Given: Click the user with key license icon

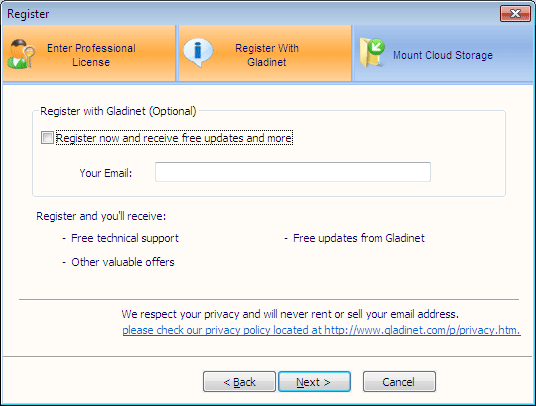Looking at the screenshot, I should (x=21, y=54).
